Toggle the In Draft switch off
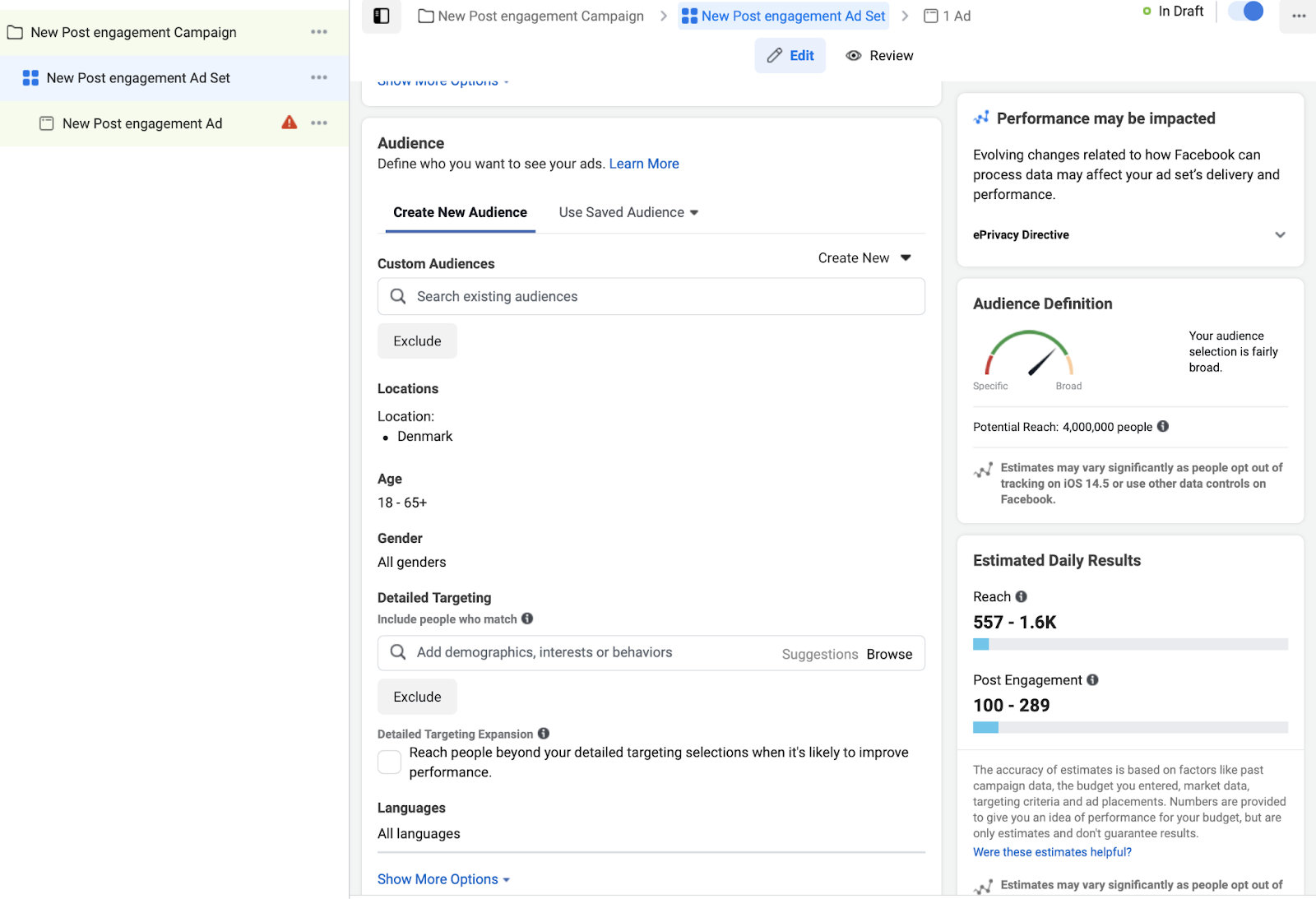 tap(1244, 12)
